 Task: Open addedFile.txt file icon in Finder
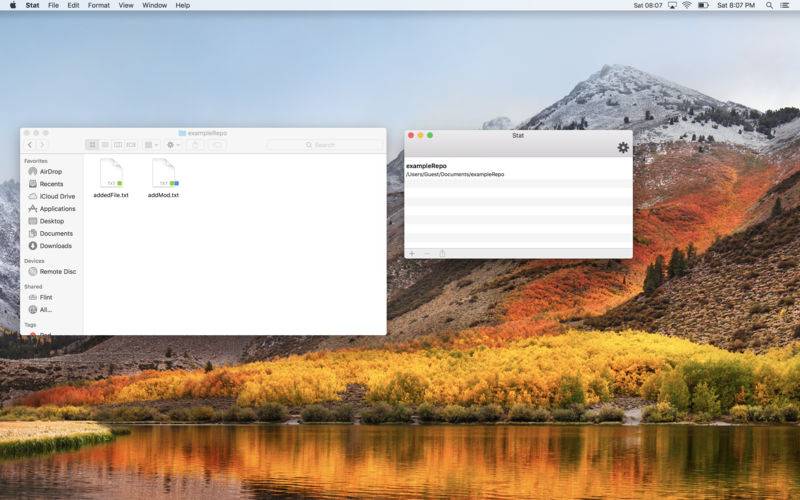pyautogui.click(x=111, y=173)
